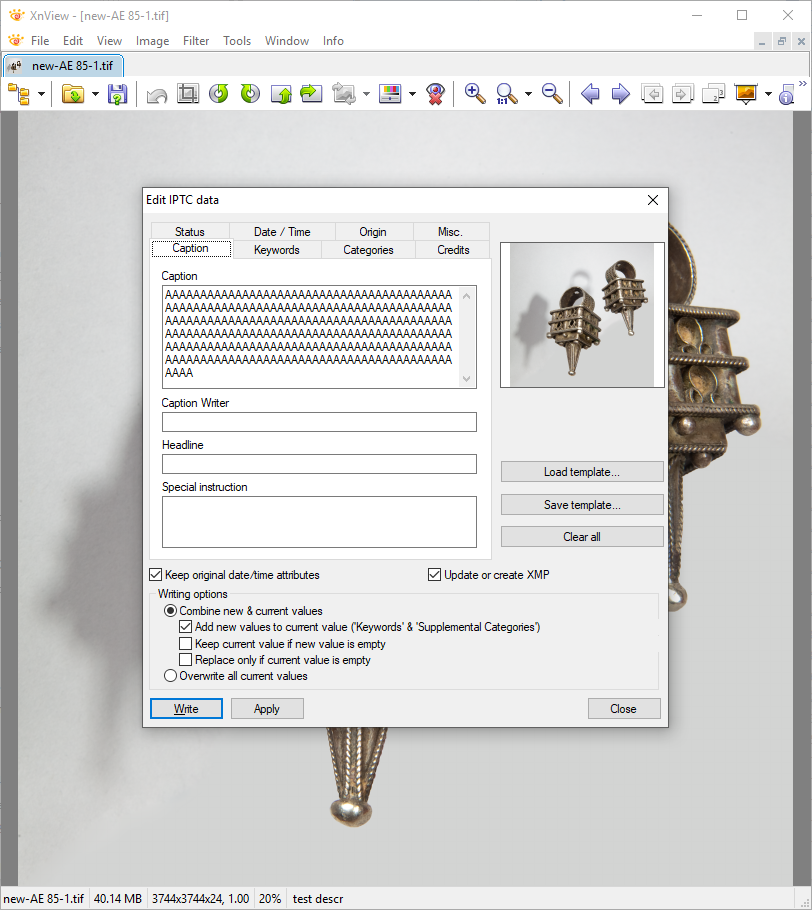
Task: Click the previous page icon
Action: [652, 93]
